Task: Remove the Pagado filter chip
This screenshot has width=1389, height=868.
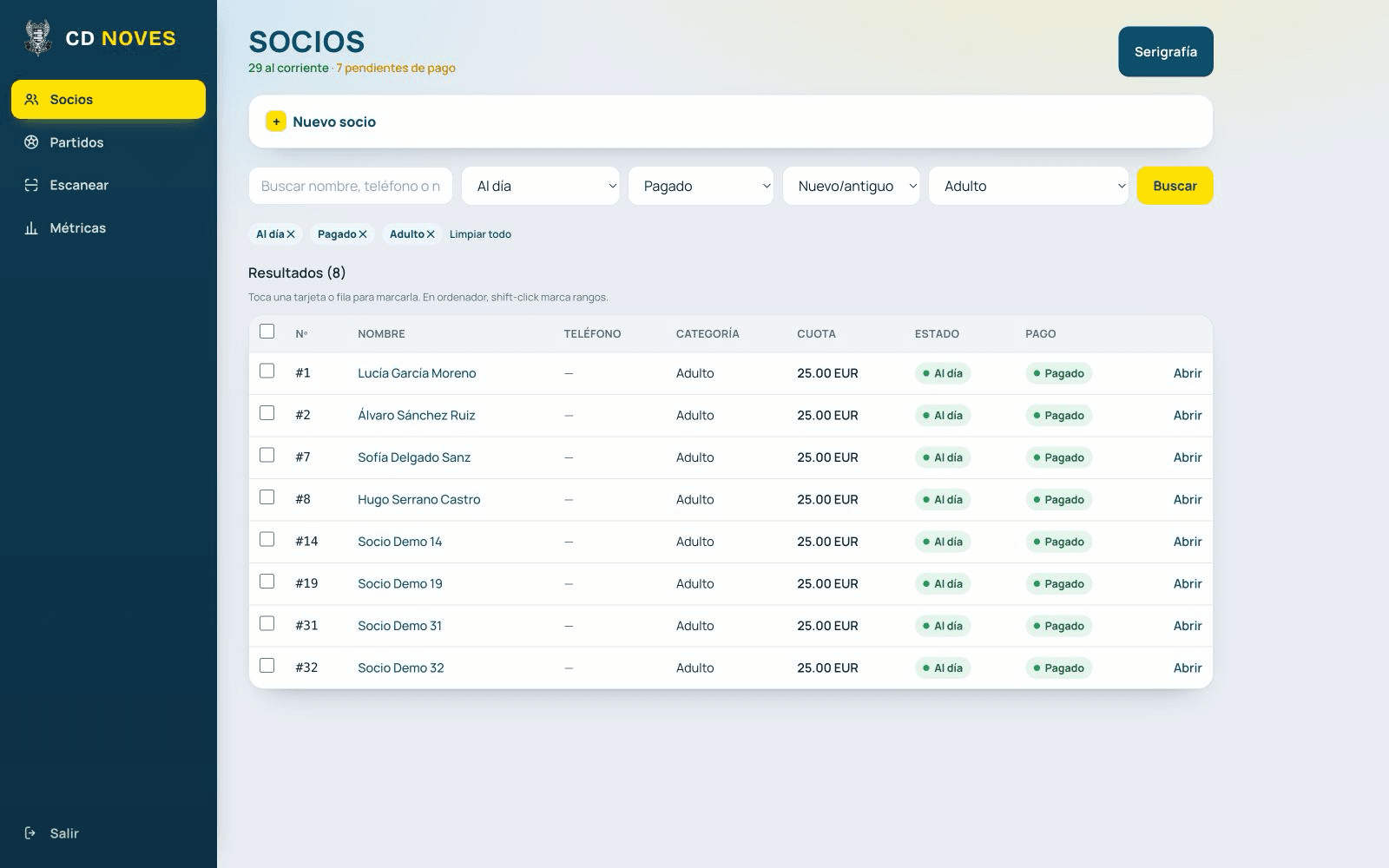Action: [363, 234]
